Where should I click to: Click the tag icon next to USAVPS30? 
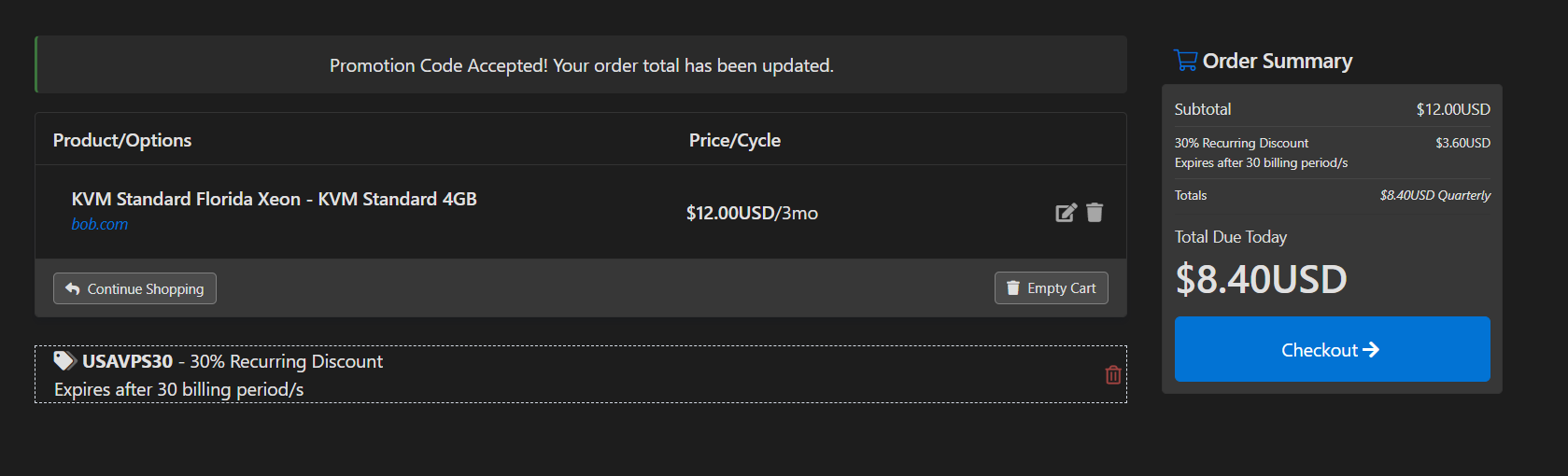click(64, 360)
